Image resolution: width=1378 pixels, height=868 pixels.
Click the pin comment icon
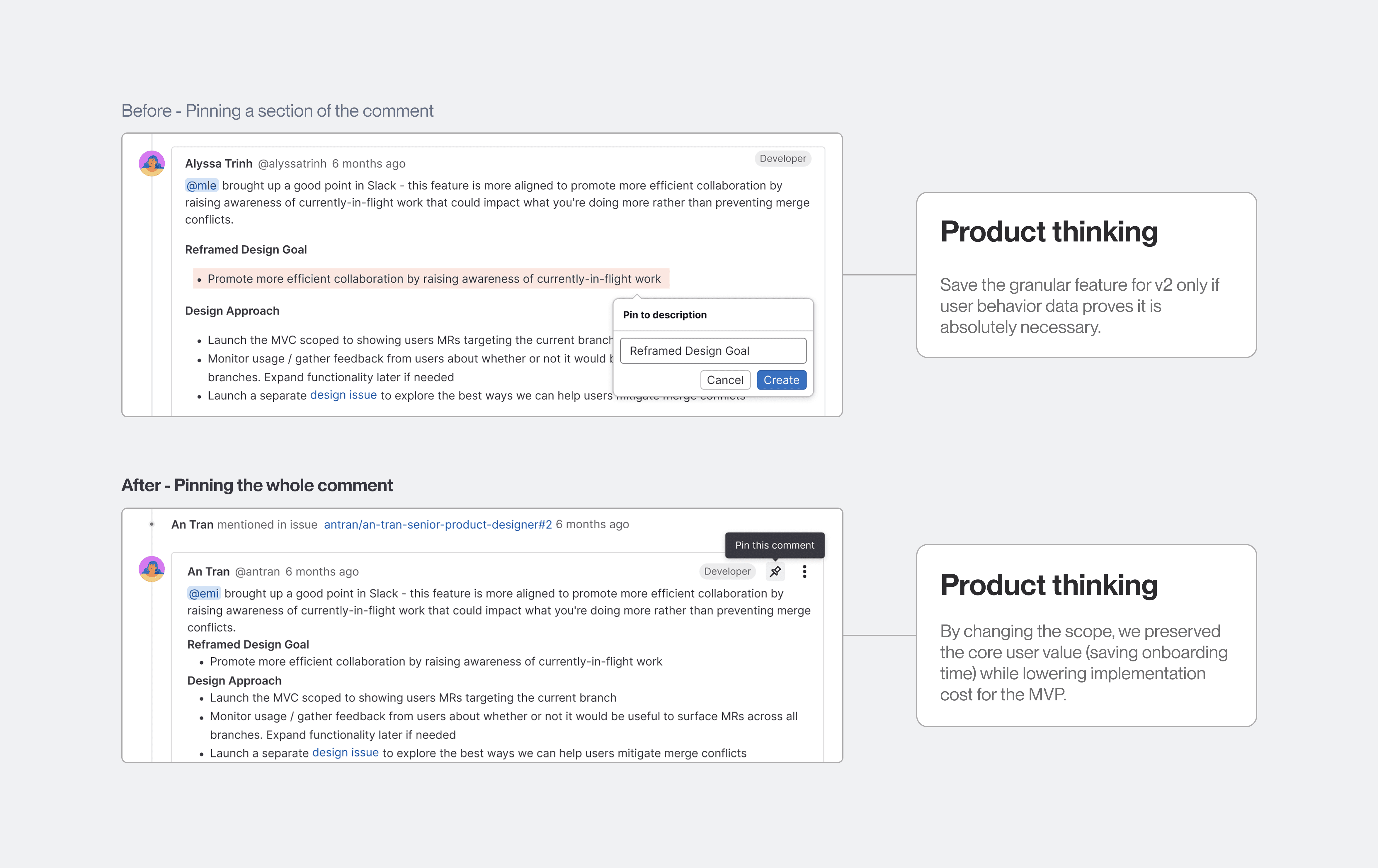[x=775, y=571]
